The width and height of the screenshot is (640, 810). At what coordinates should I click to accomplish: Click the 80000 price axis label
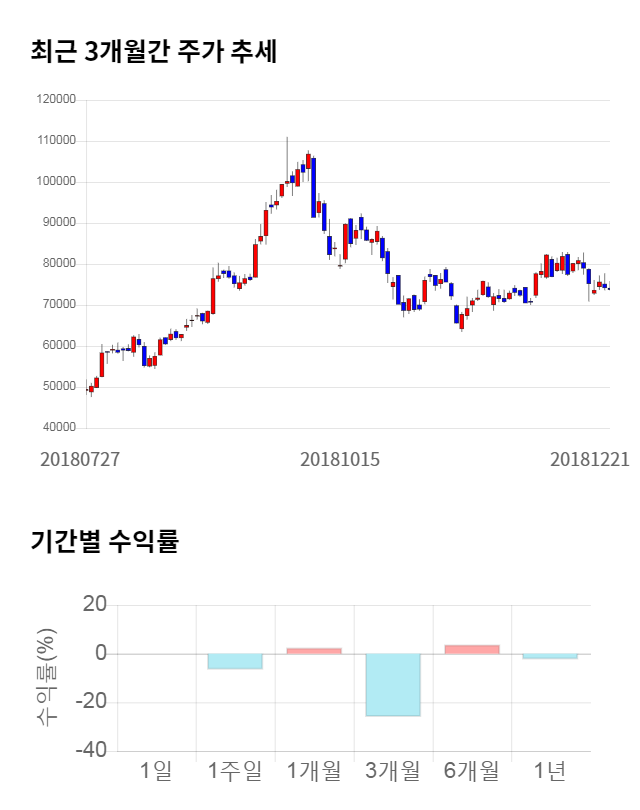tap(58, 264)
